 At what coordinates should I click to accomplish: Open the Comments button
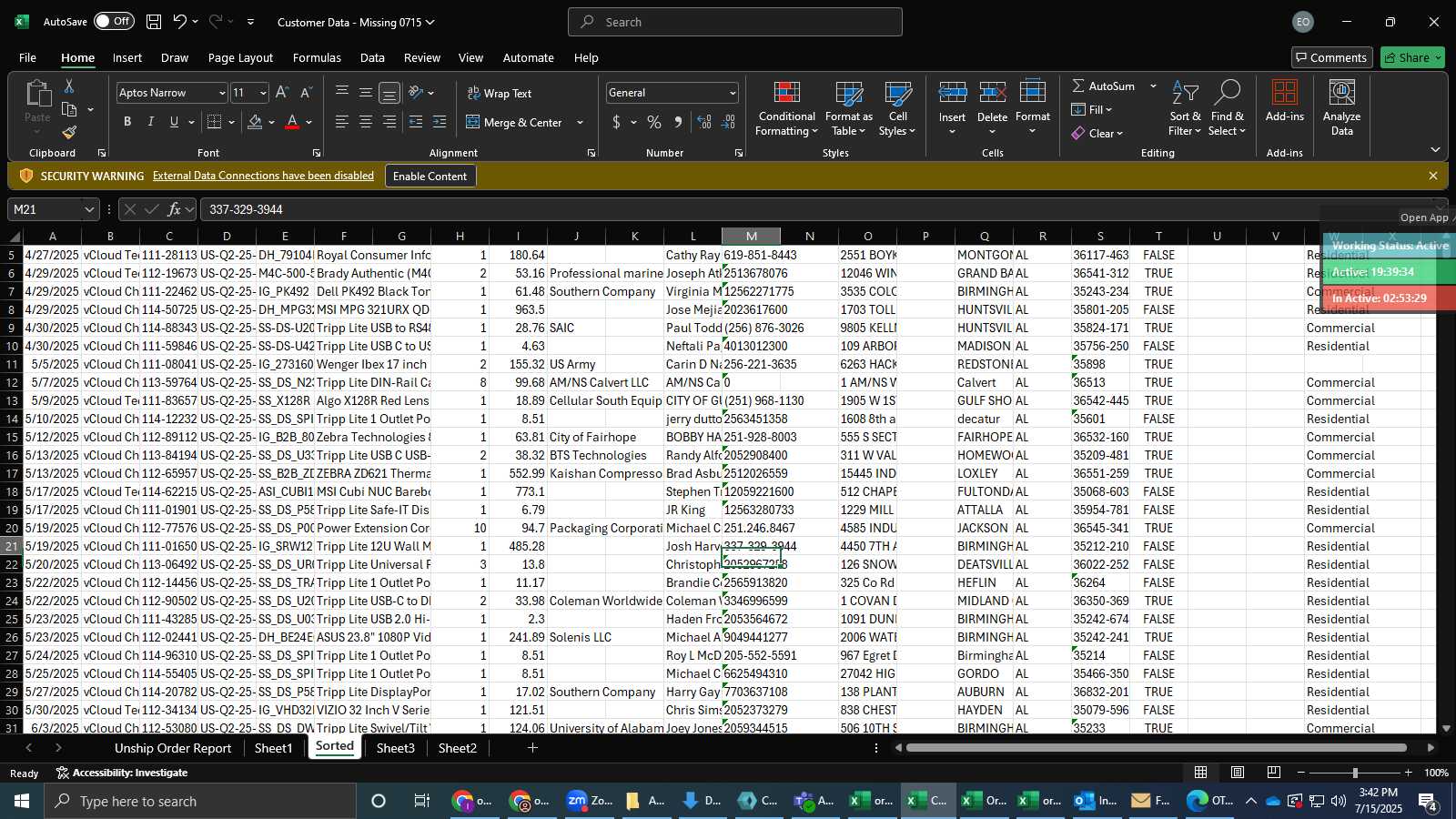[1331, 57]
